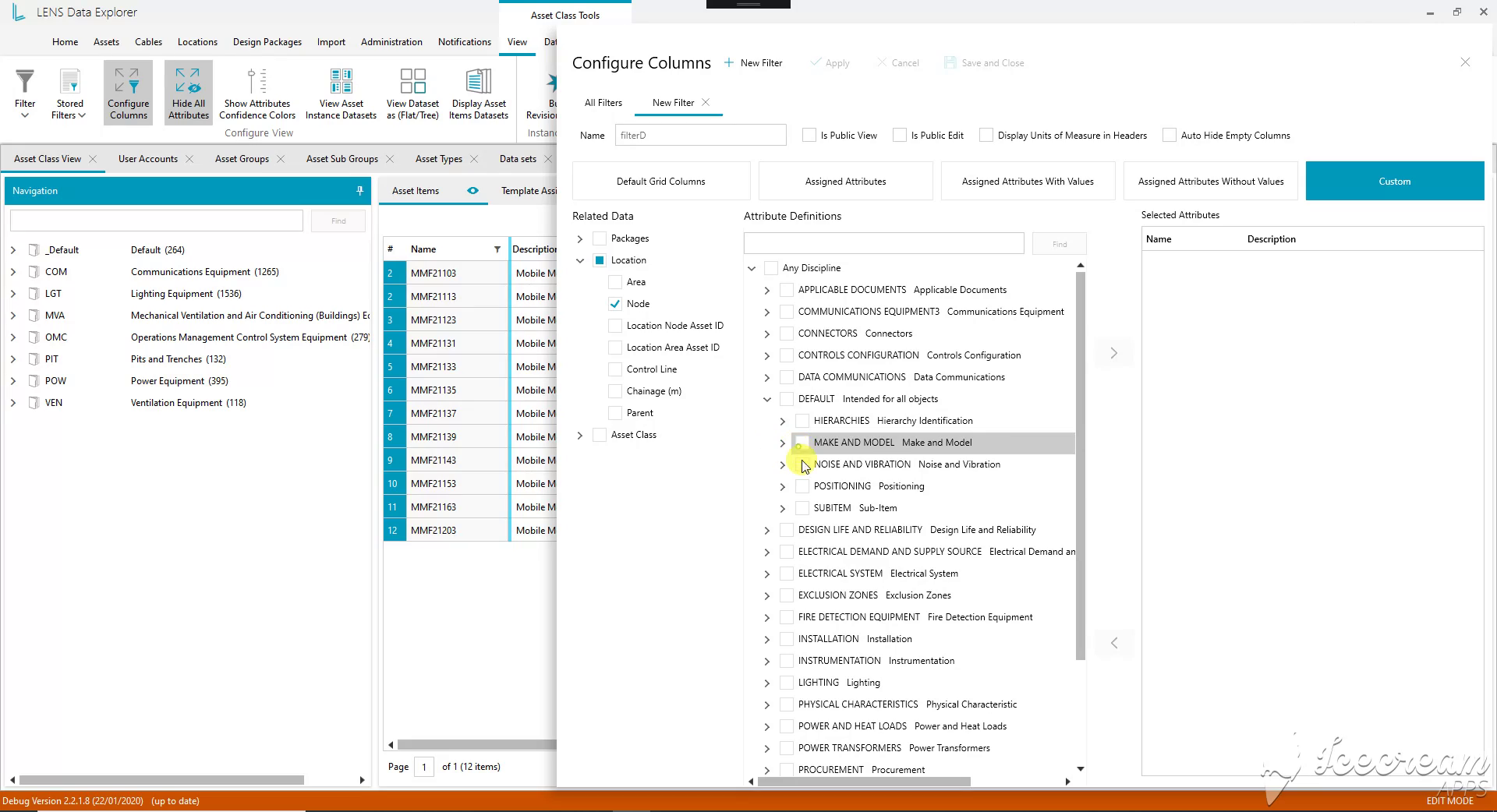The height and width of the screenshot is (812, 1497).
Task: Select Default Grid Columns option
Action: coord(661,181)
